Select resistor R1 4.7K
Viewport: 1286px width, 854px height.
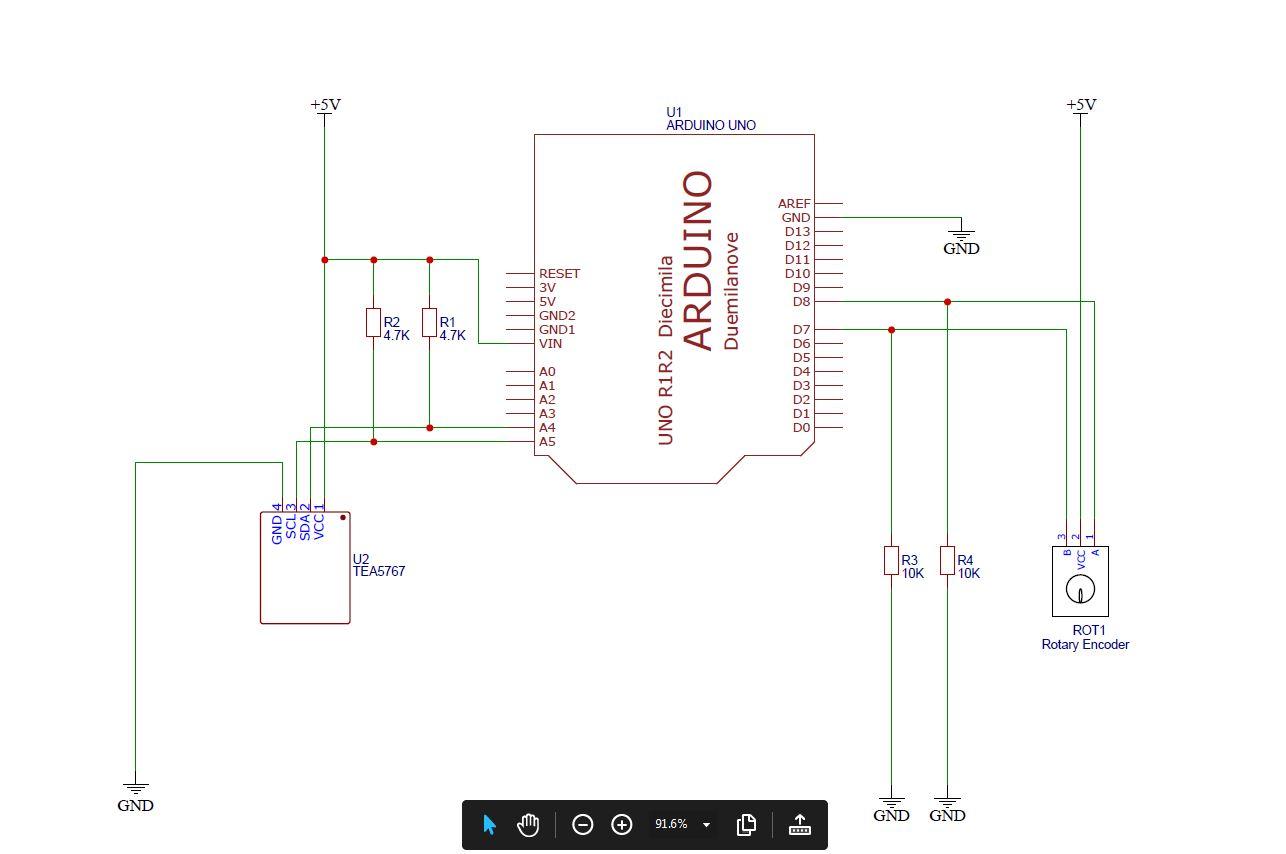click(x=429, y=320)
